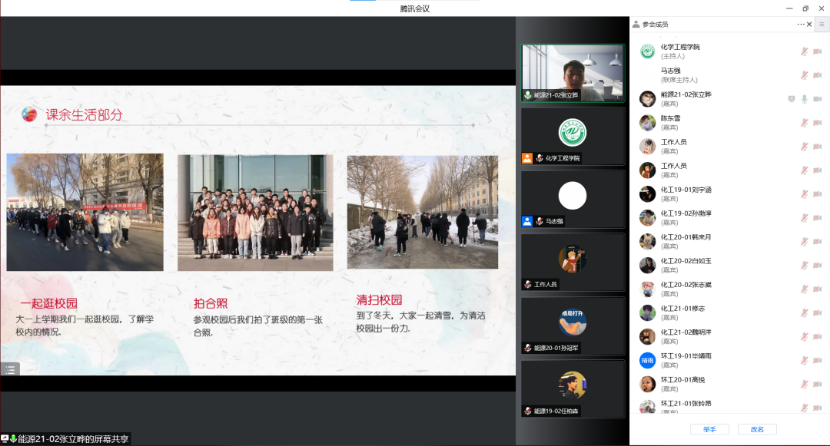Image resolution: width=830 pixels, height=446 pixels.
Task: Click muted mic icon for 环工19-01 participant
Action: [804, 361]
